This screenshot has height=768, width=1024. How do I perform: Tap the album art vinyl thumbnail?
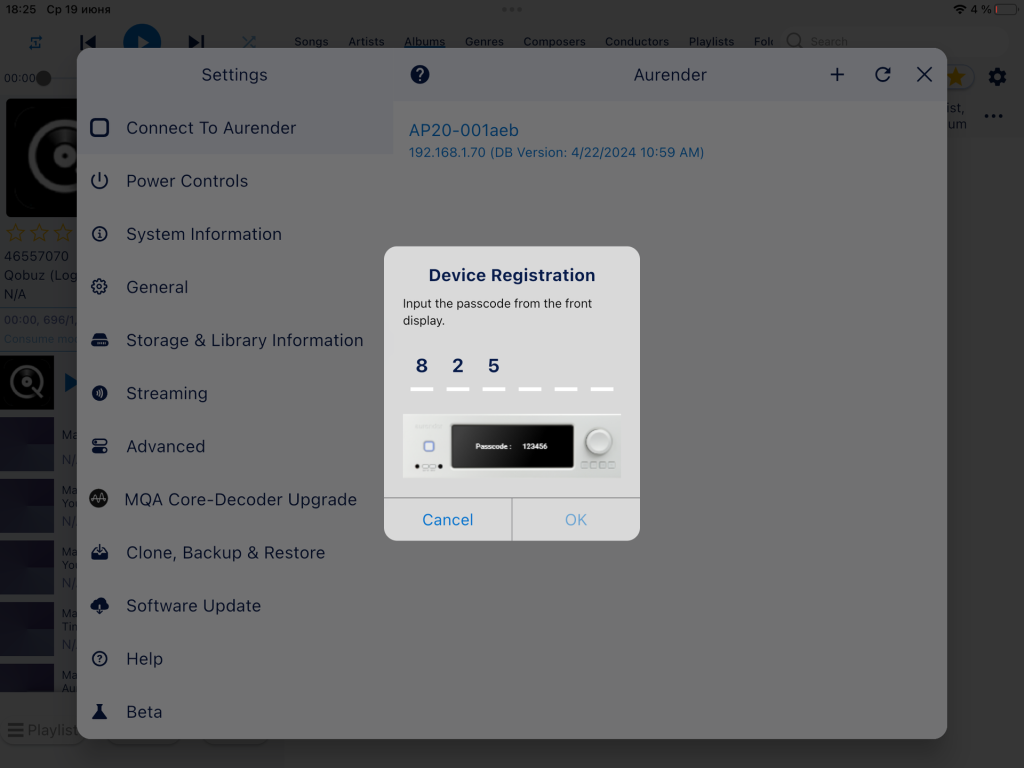[x=42, y=157]
